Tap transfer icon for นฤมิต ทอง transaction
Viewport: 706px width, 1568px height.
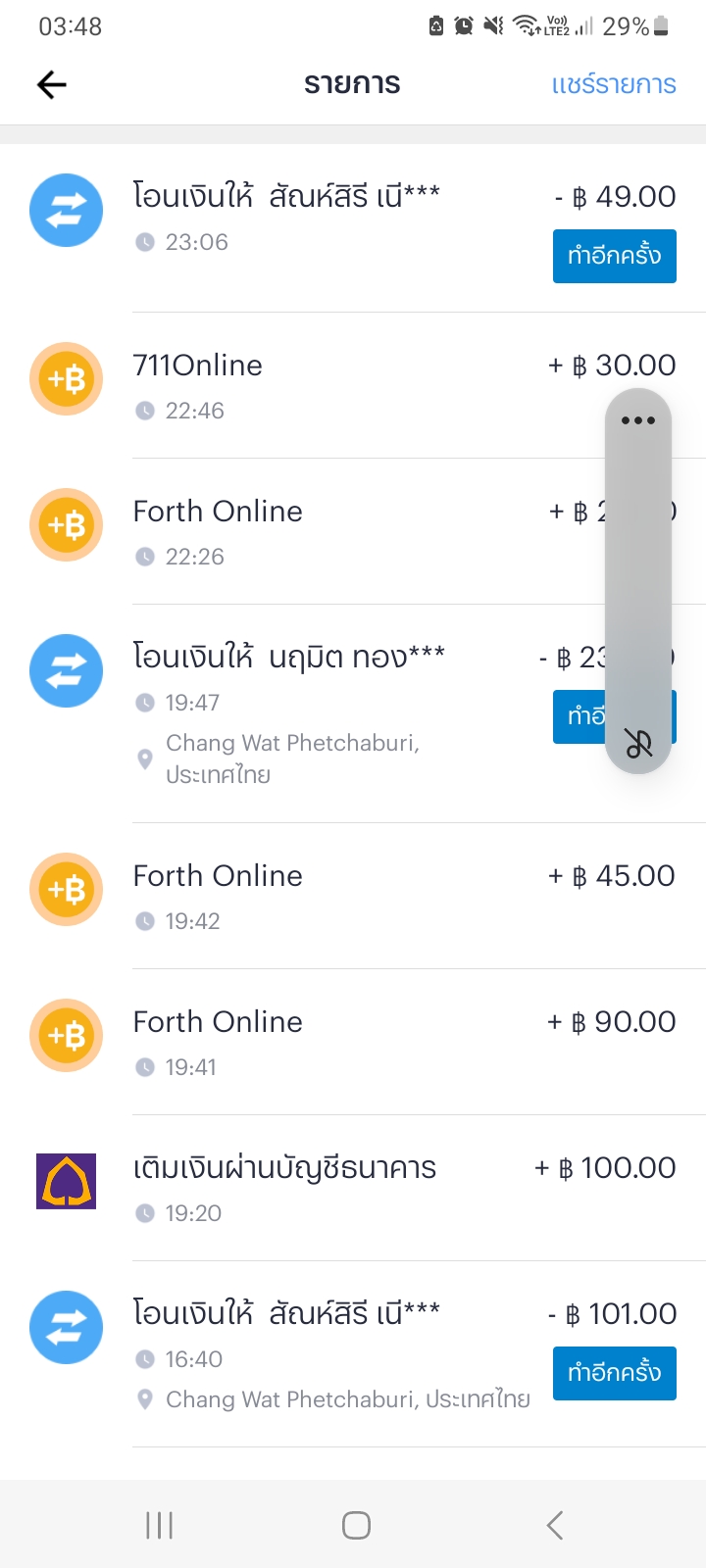click(x=66, y=670)
